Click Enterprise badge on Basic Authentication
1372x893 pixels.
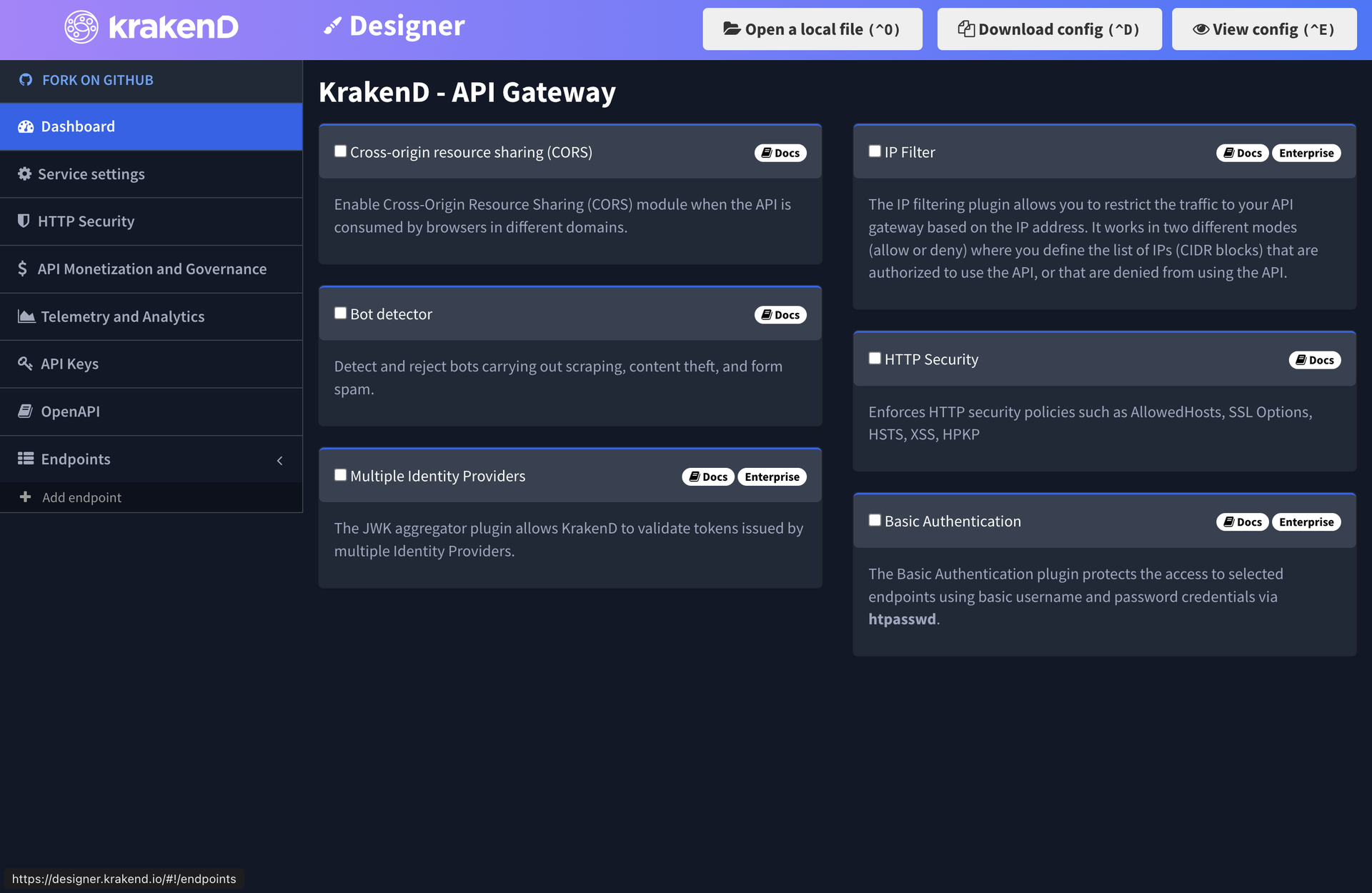click(1306, 522)
